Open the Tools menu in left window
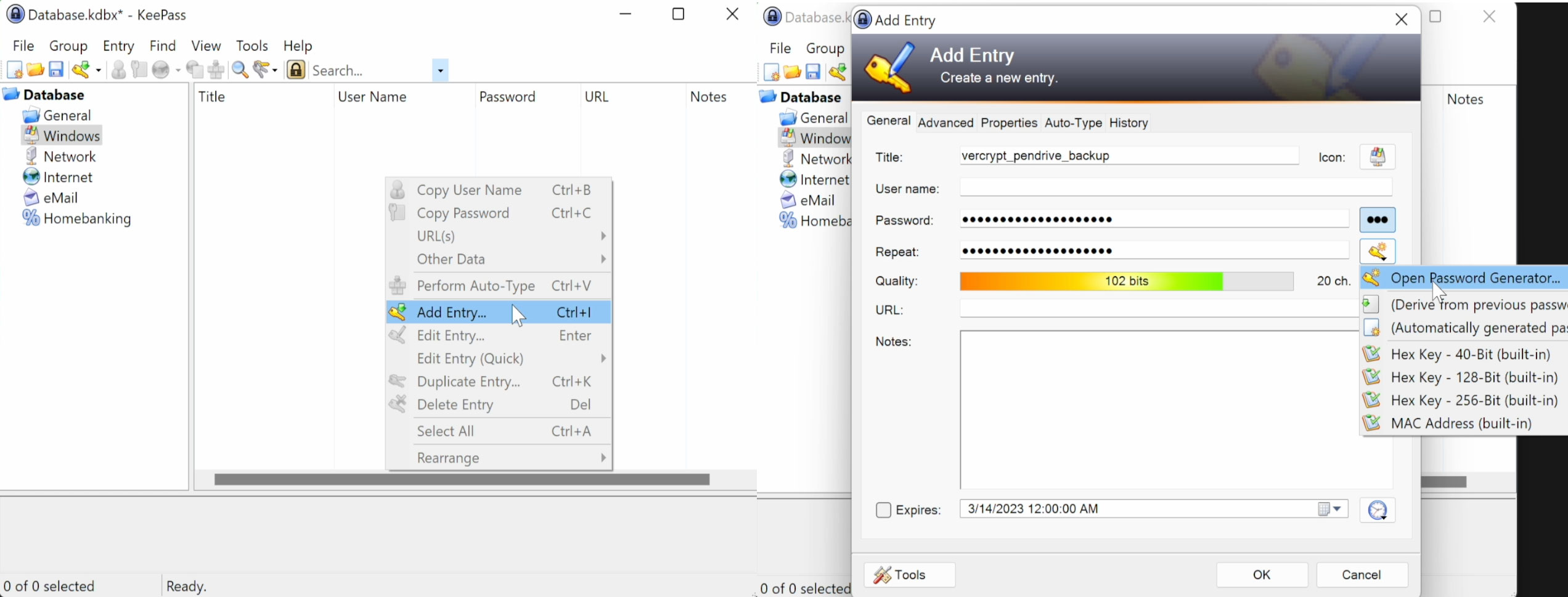The image size is (1568, 597). tap(251, 46)
